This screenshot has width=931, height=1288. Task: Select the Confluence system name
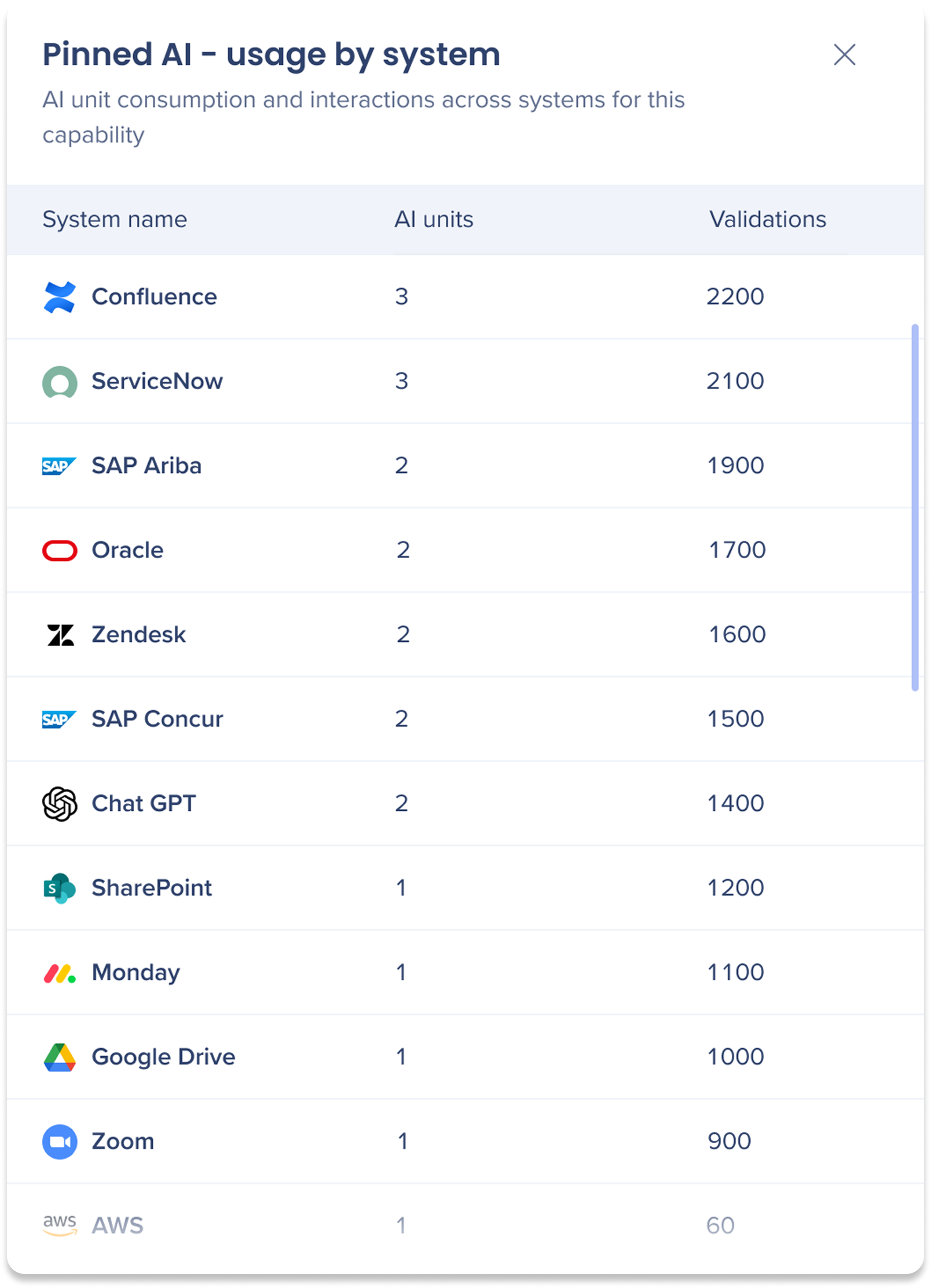154,296
